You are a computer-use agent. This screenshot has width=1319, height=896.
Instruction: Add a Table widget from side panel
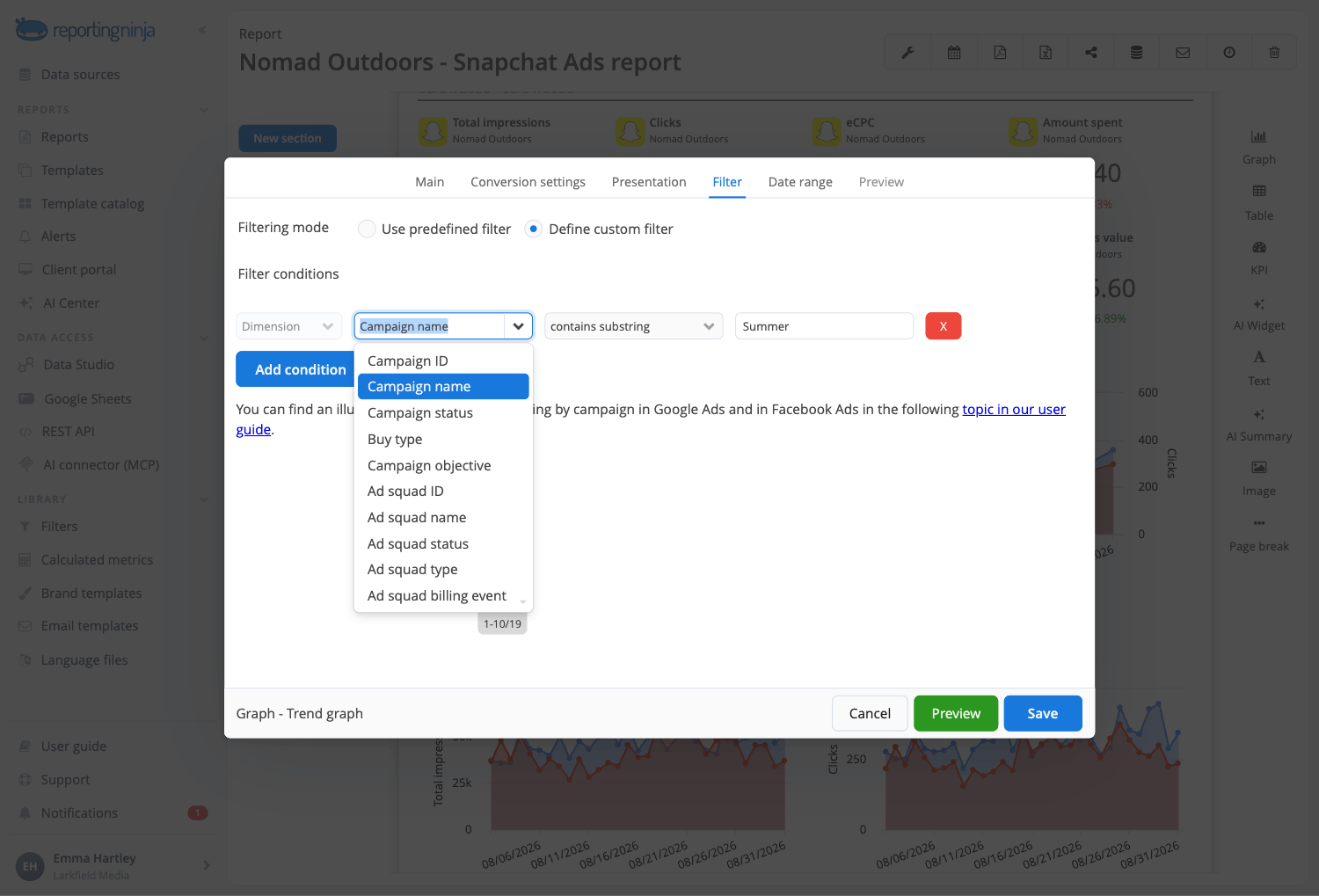click(1259, 202)
